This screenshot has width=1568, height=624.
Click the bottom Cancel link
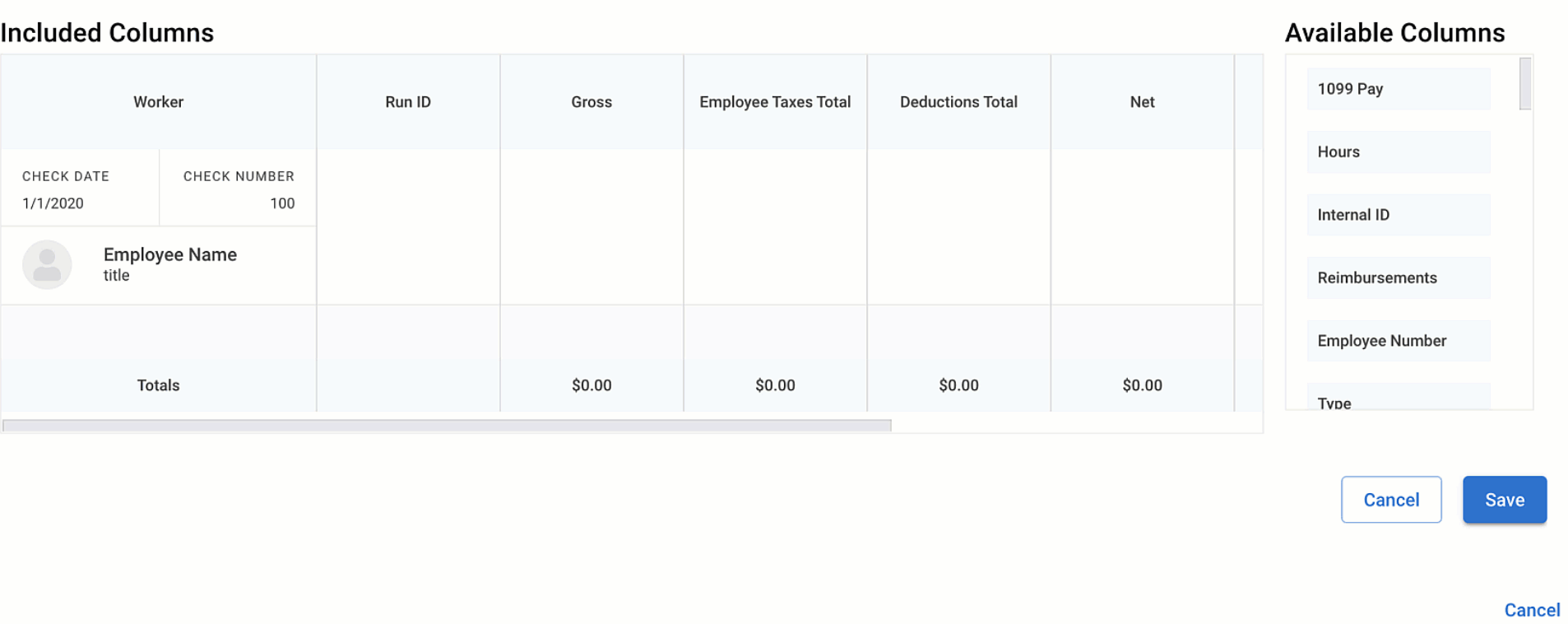[x=1532, y=610]
